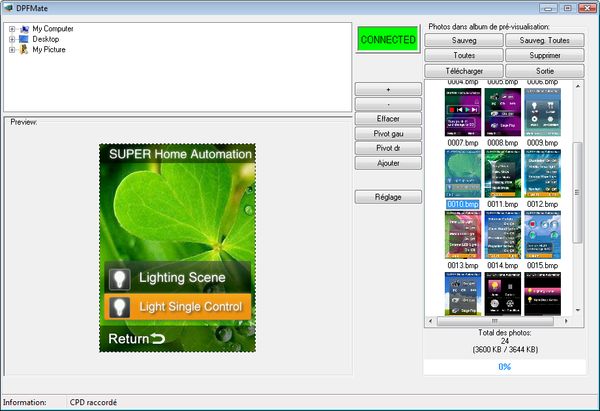Click the green CONNECTED status button
Image resolution: width=600 pixels, height=411 pixels.
[x=388, y=39]
